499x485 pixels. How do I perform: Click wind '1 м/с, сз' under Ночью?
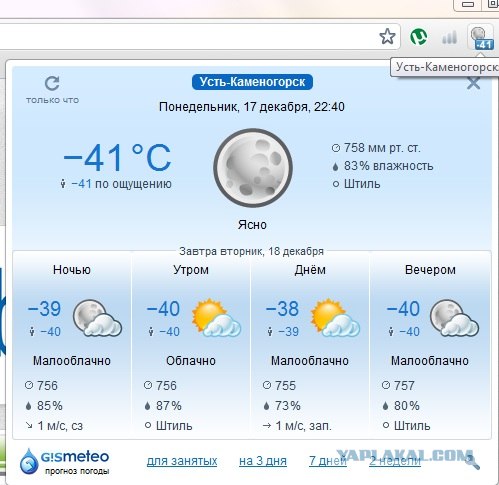60,426
